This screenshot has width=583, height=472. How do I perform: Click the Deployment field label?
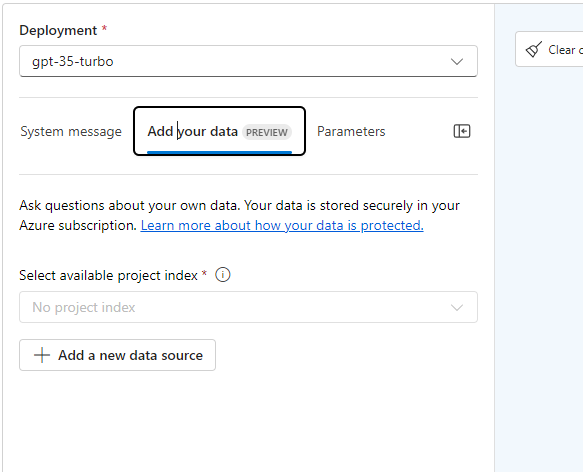point(58,30)
